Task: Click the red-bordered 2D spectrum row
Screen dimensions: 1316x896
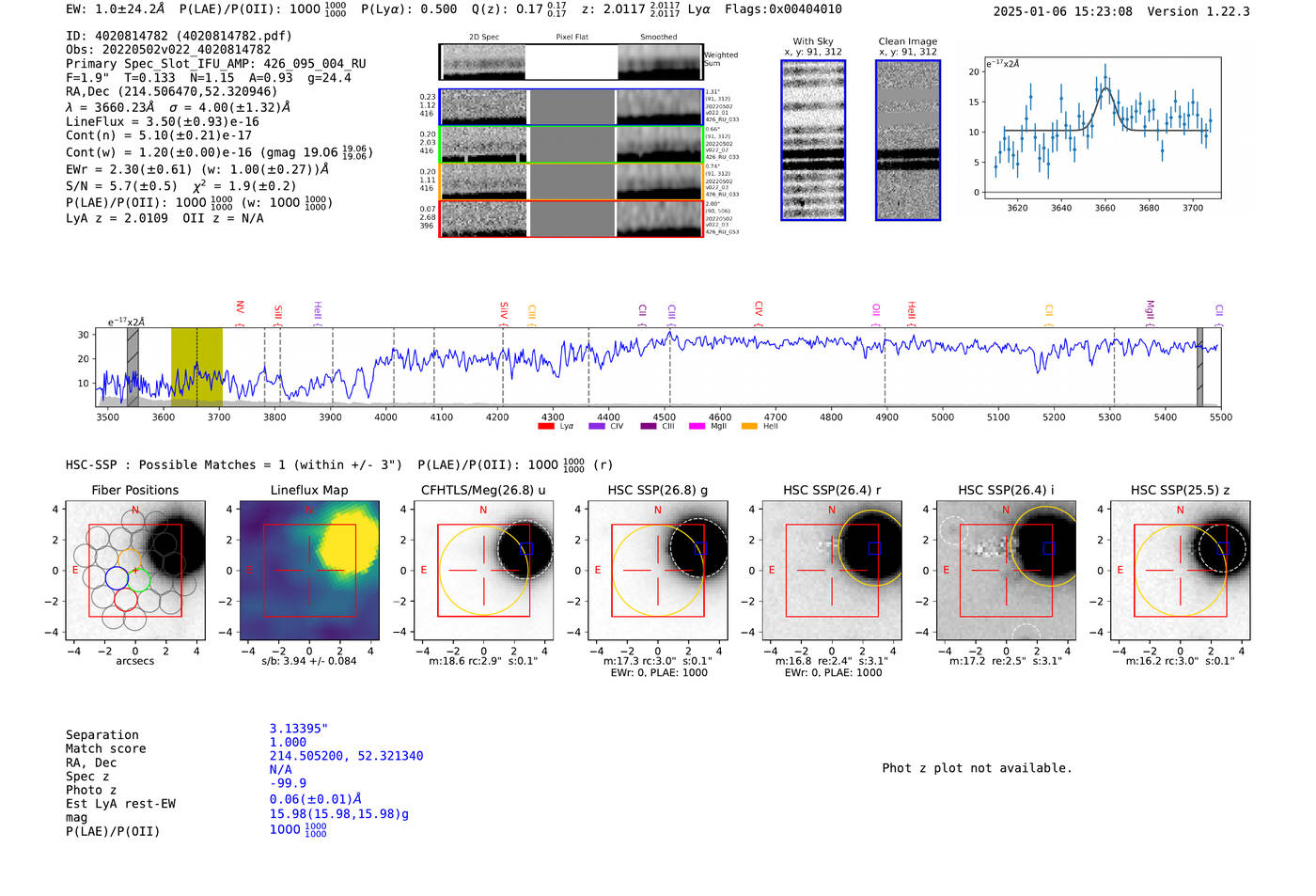Action: [571, 218]
